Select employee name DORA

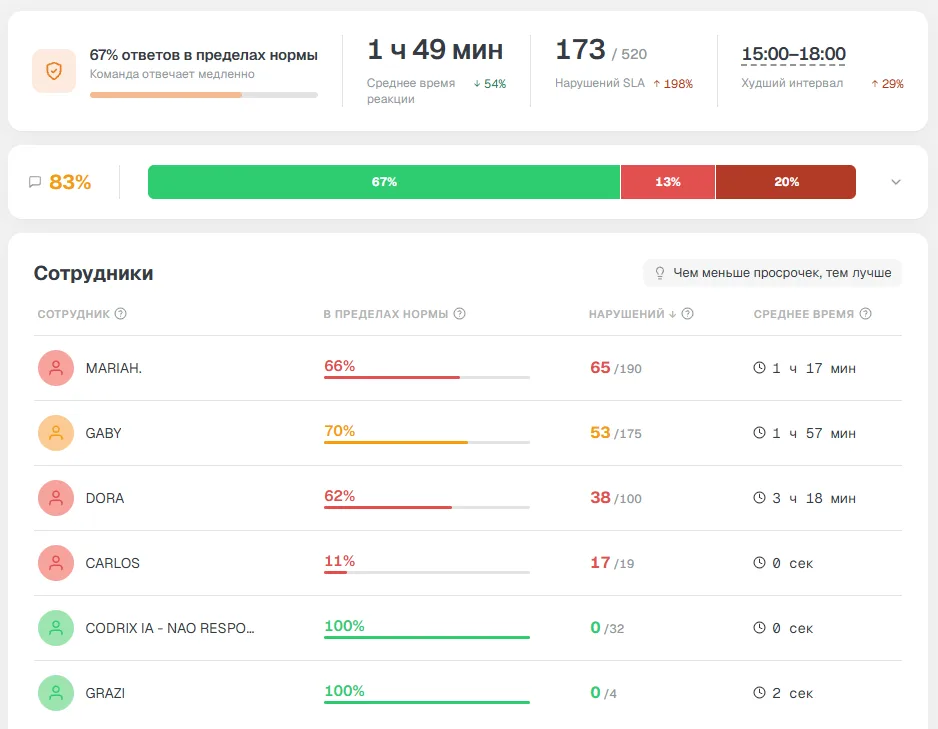tap(105, 498)
